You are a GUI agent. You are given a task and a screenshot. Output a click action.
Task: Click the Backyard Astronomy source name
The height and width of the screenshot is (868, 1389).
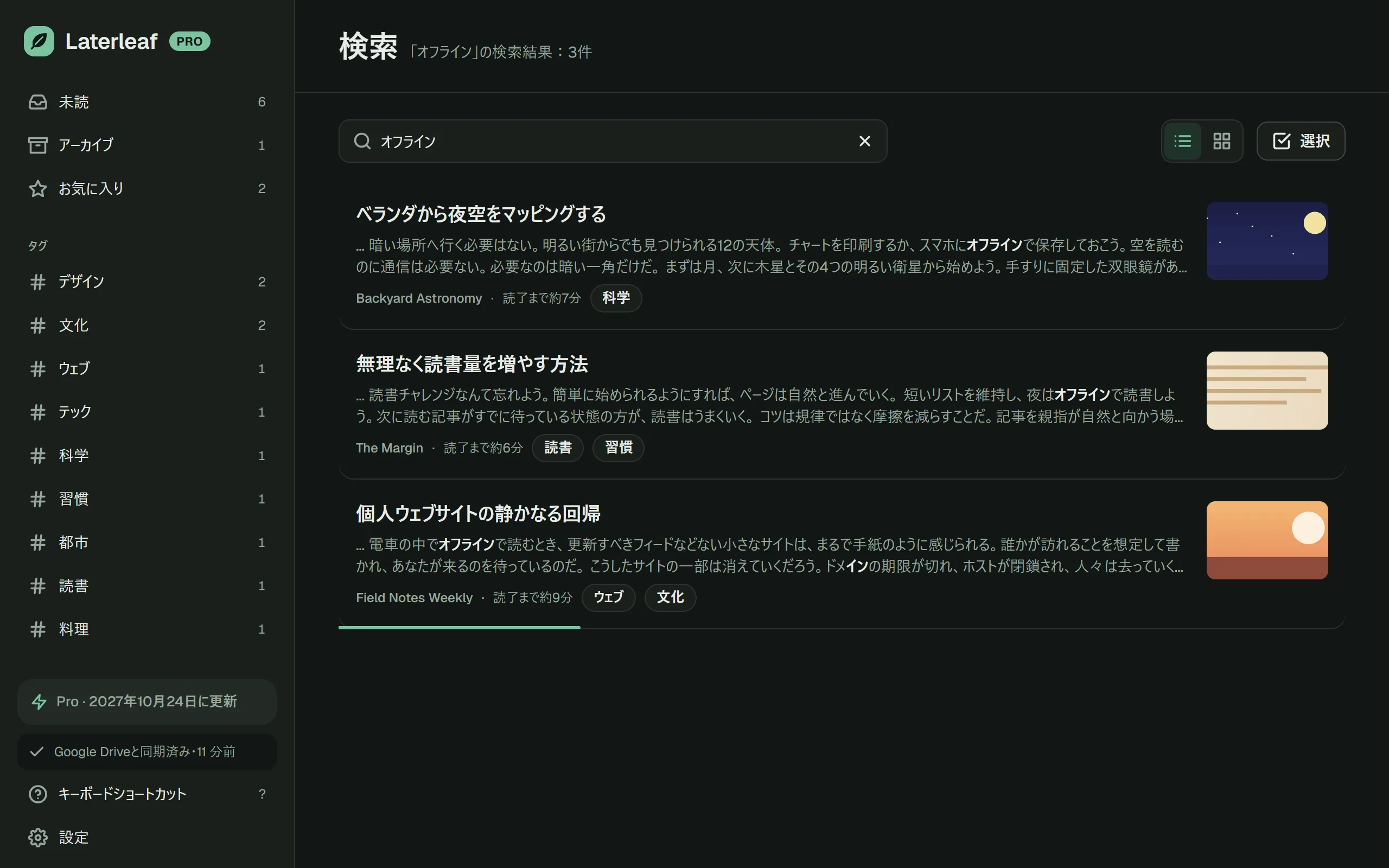point(419,298)
